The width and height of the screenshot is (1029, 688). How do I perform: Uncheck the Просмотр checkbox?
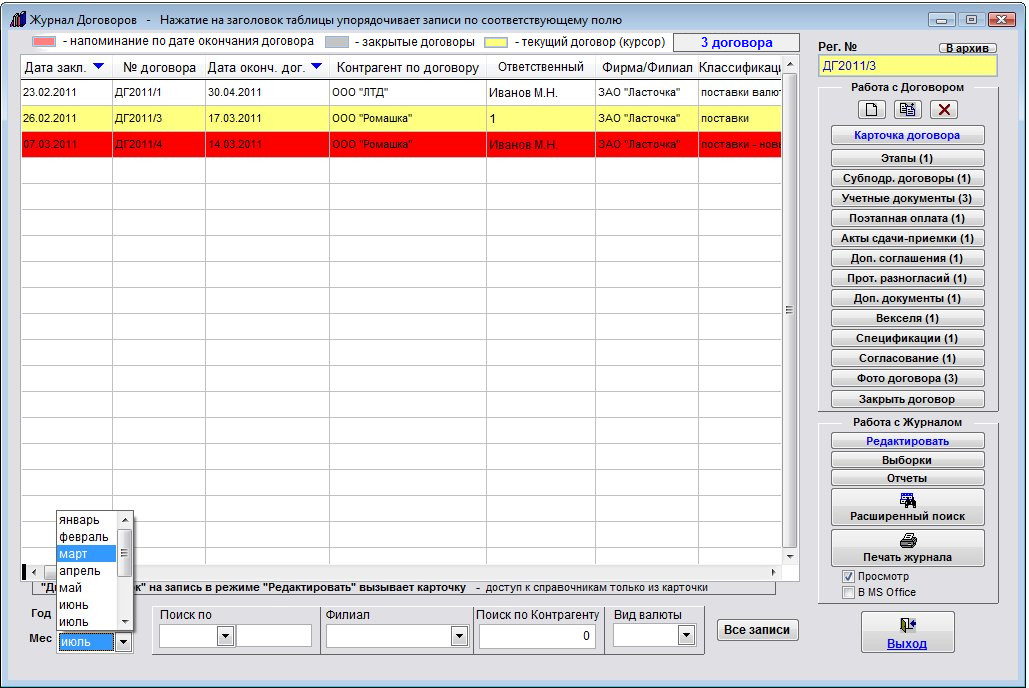(x=848, y=577)
